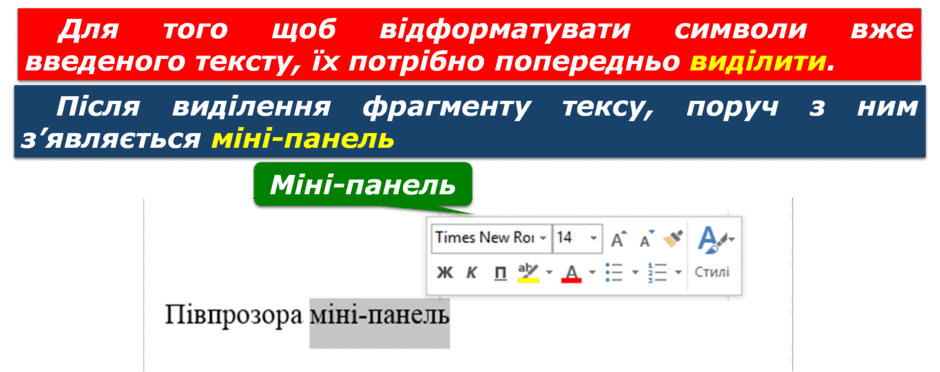Apply the numbered list
The width and height of the screenshot is (940, 372).
point(658,273)
